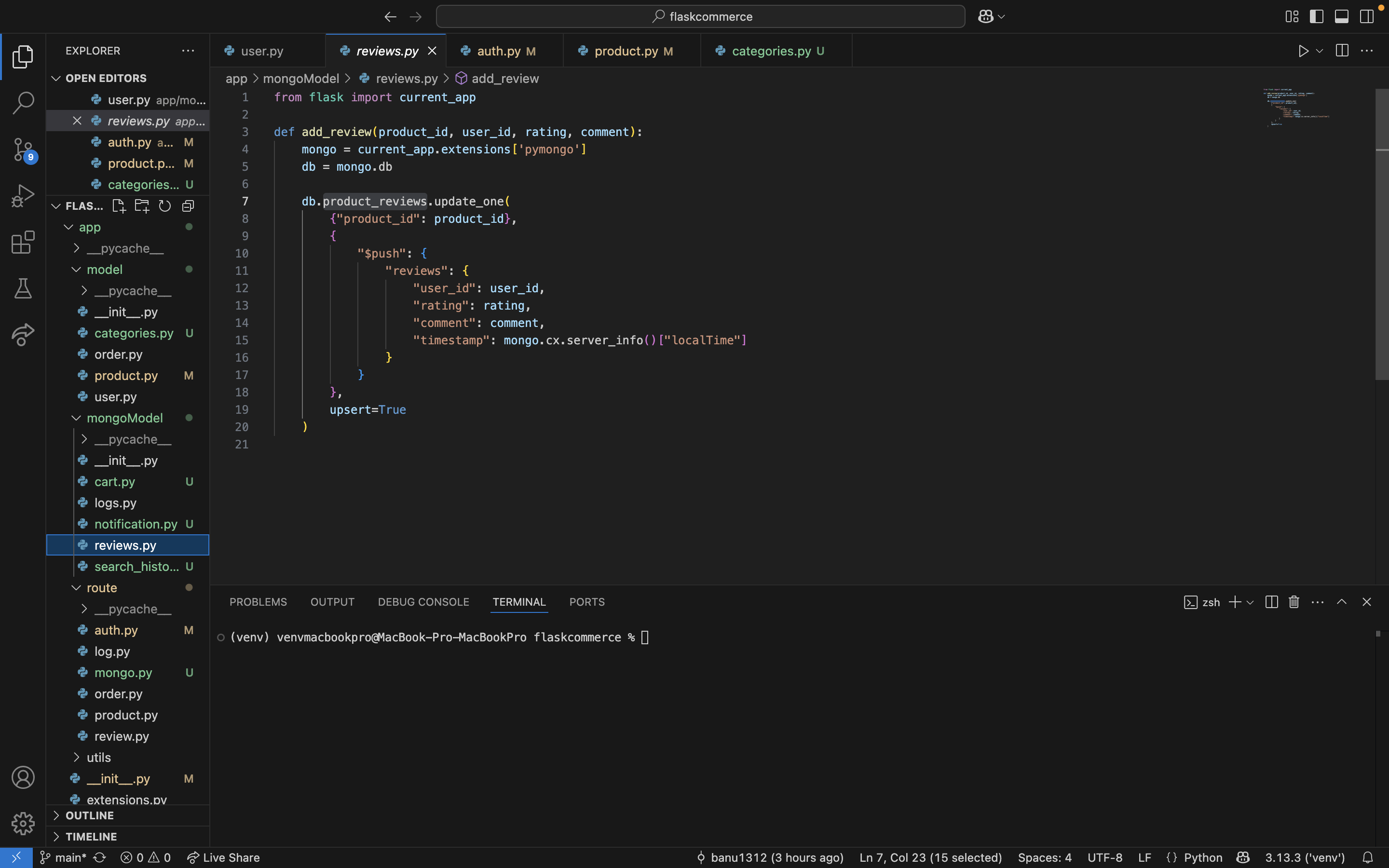1389x868 pixels.
Task: Run the Python file with play icon
Action: (x=1303, y=51)
